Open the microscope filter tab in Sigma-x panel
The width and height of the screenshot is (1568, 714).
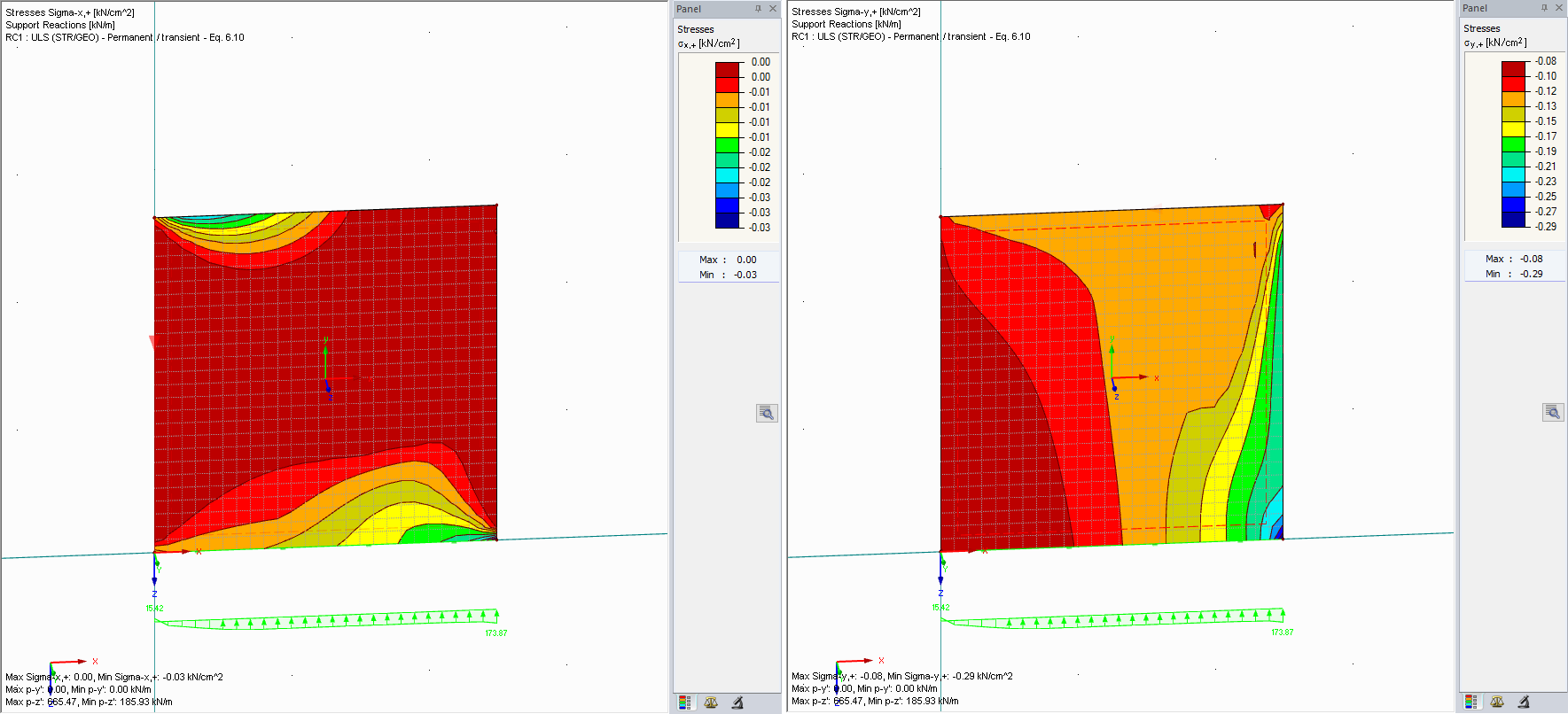(x=737, y=702)
